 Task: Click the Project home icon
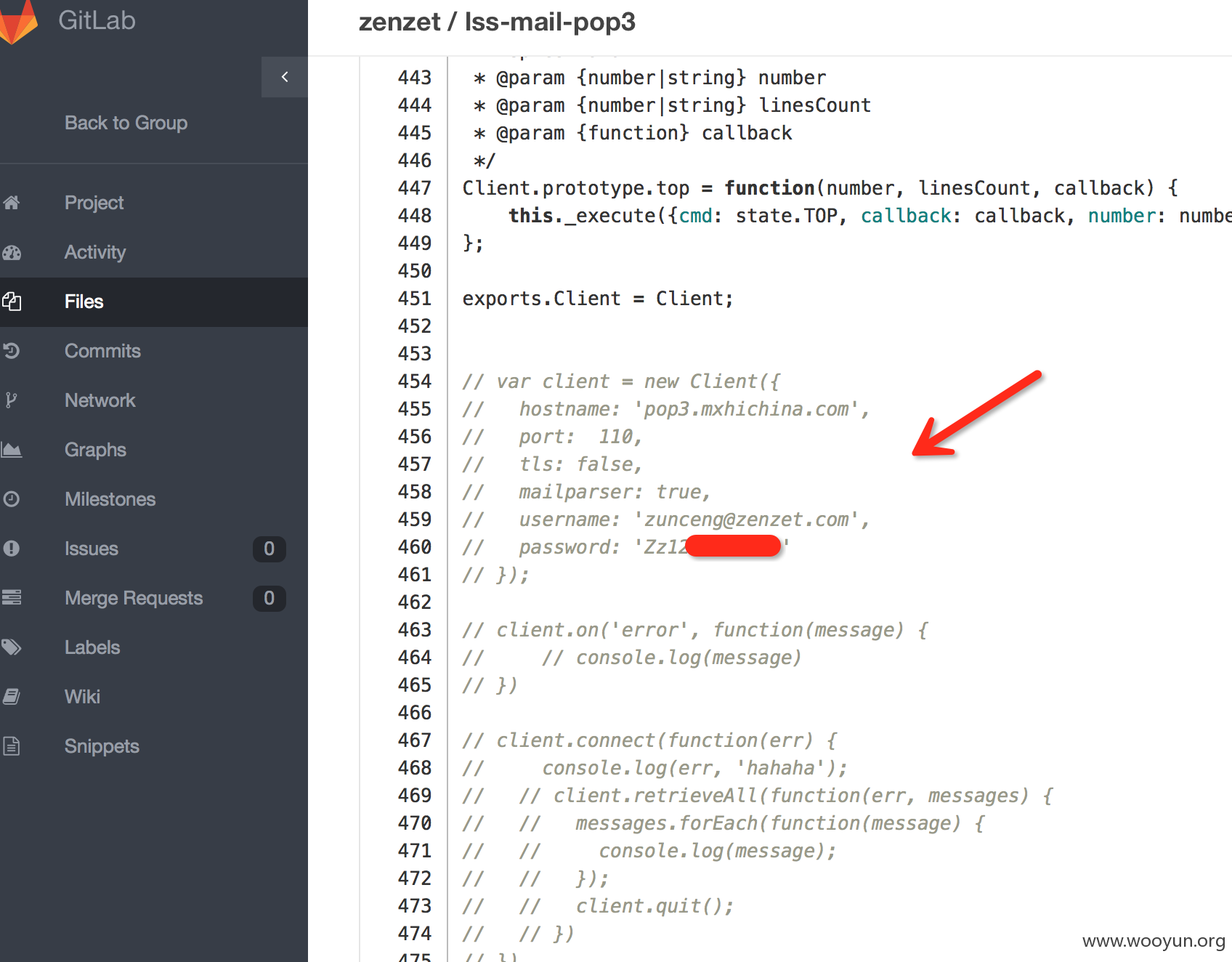coord(12,203)
